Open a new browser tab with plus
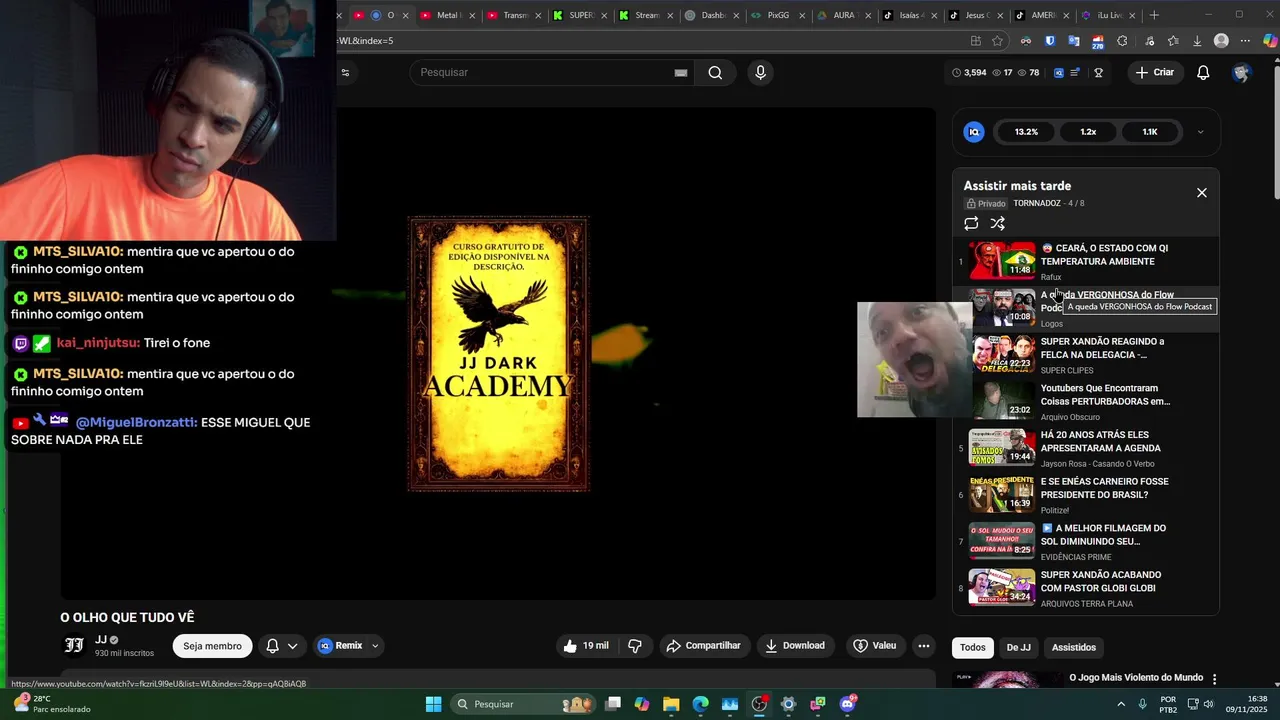 pyautogui.click(x=1154, y=15)
